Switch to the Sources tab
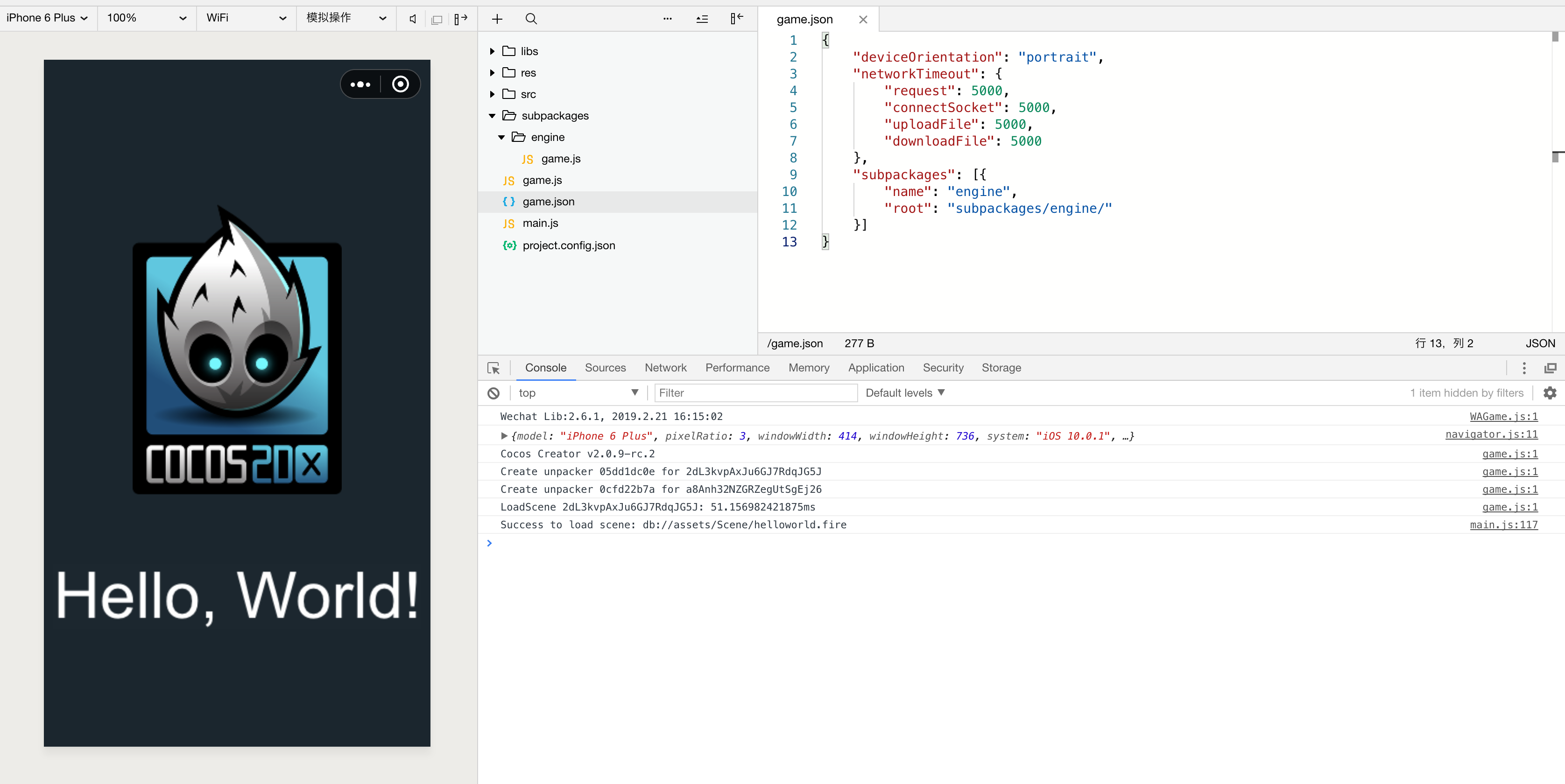Screen dimensions: 1565x784 [x=605, y=368]
